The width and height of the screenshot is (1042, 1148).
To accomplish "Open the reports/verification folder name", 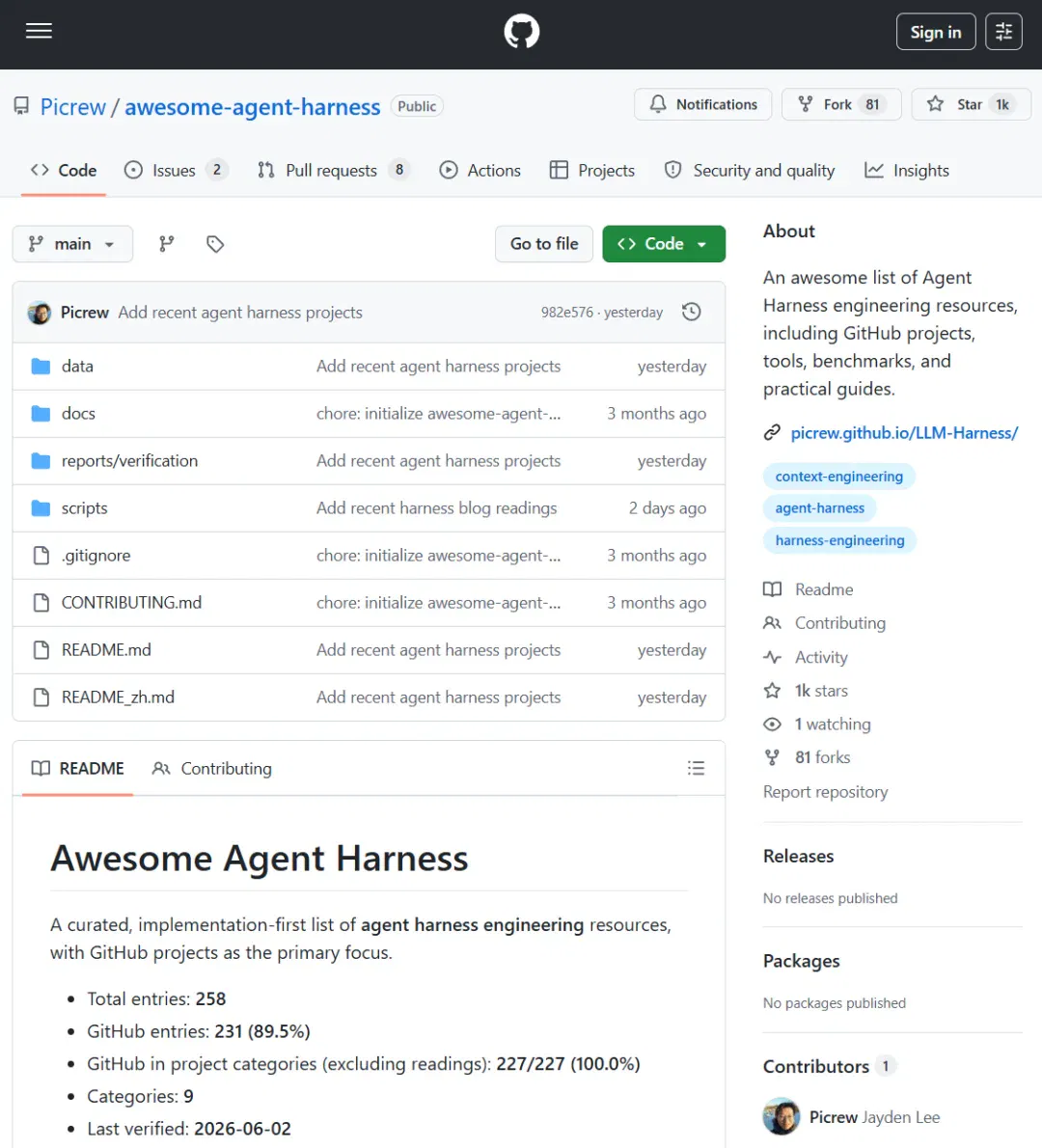I will coord(129,460).
